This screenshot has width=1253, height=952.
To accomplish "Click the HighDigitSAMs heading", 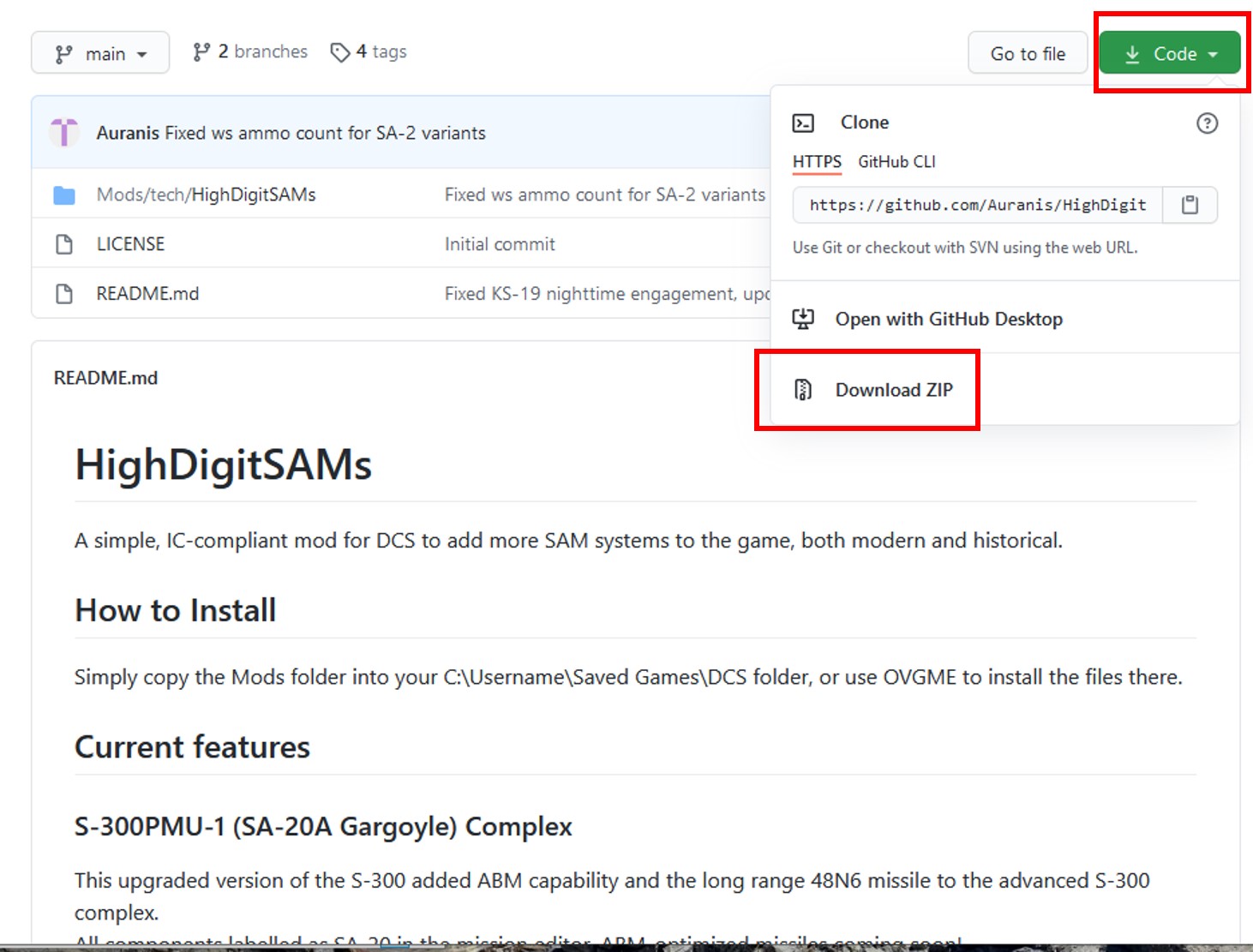I will point(223,465).
